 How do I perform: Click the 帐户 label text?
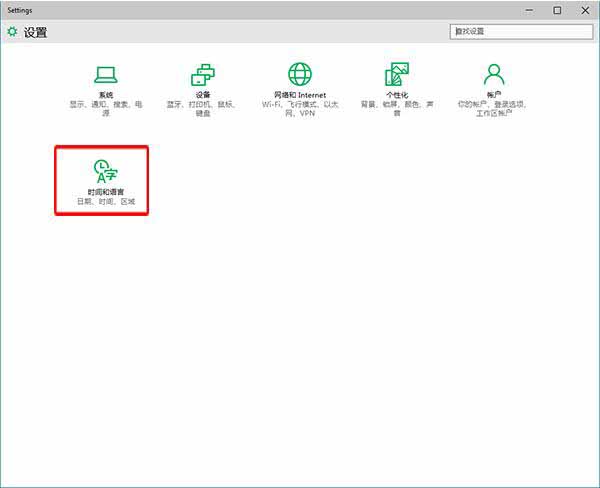[494, 95]
